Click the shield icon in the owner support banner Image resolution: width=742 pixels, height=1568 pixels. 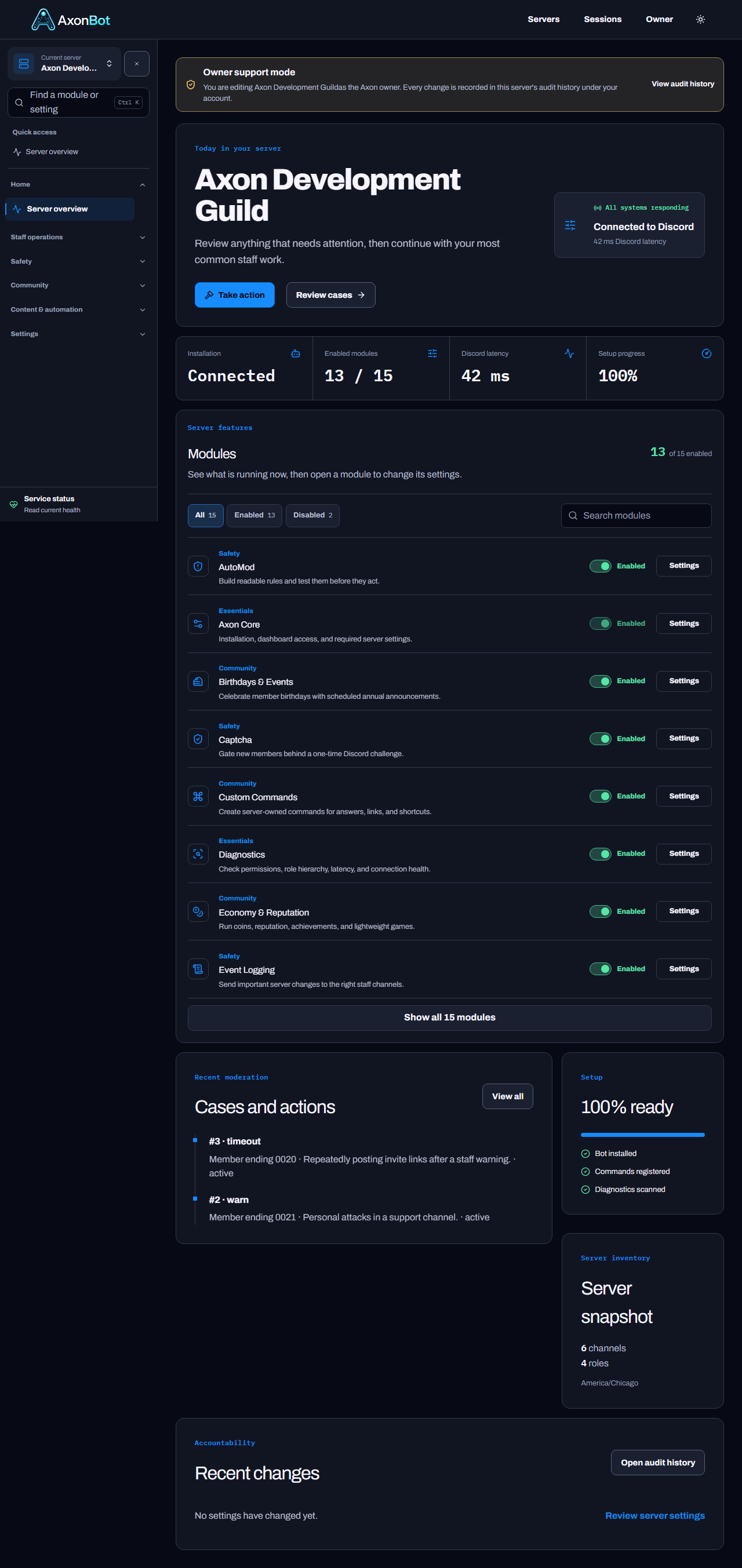(191, 85)
